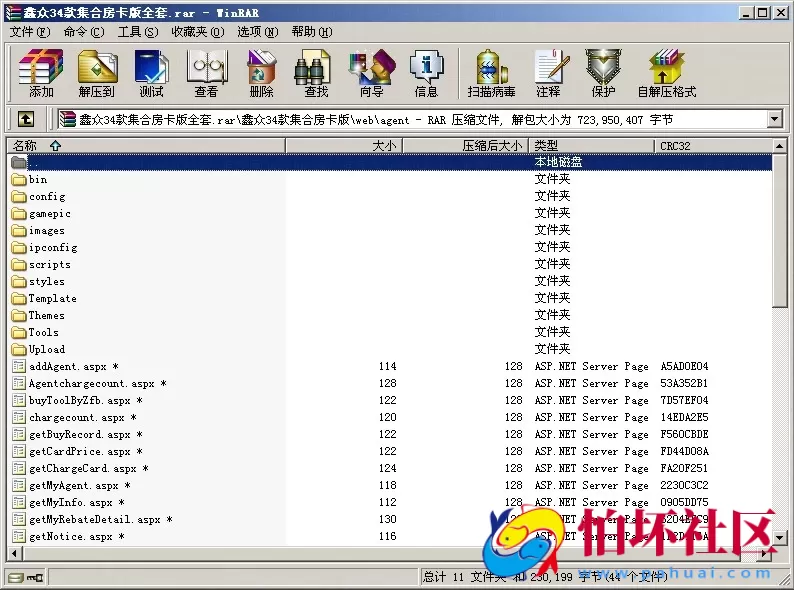Click vertical scrollbar up arrow
The image size is (794, 590).
point(780,146)
